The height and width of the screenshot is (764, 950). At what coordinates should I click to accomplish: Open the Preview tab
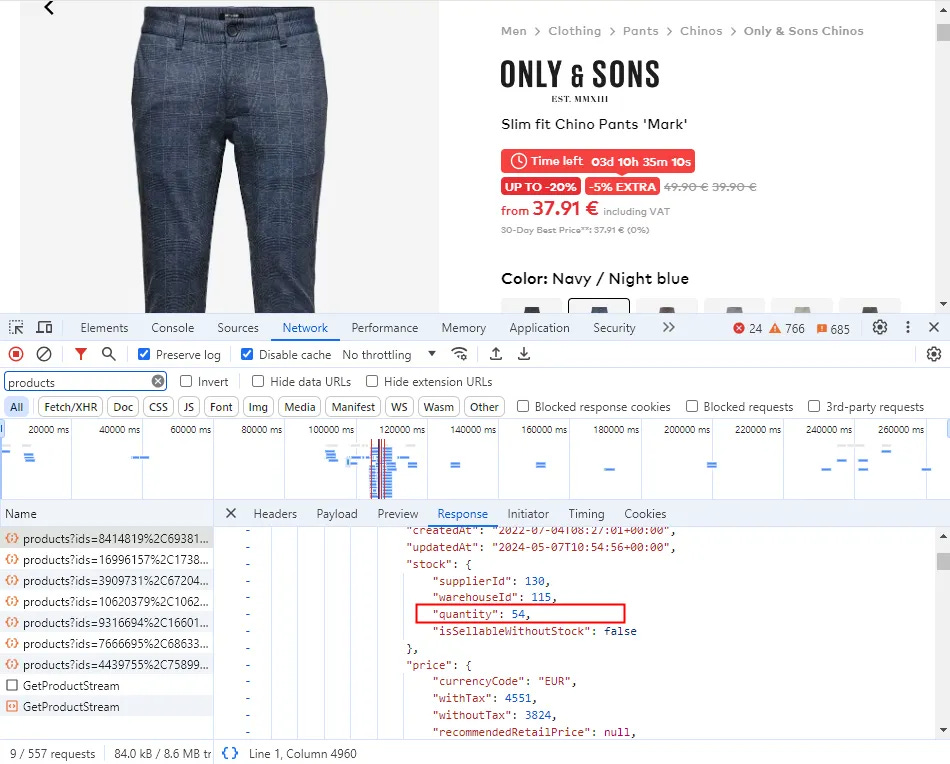(397, 514)
